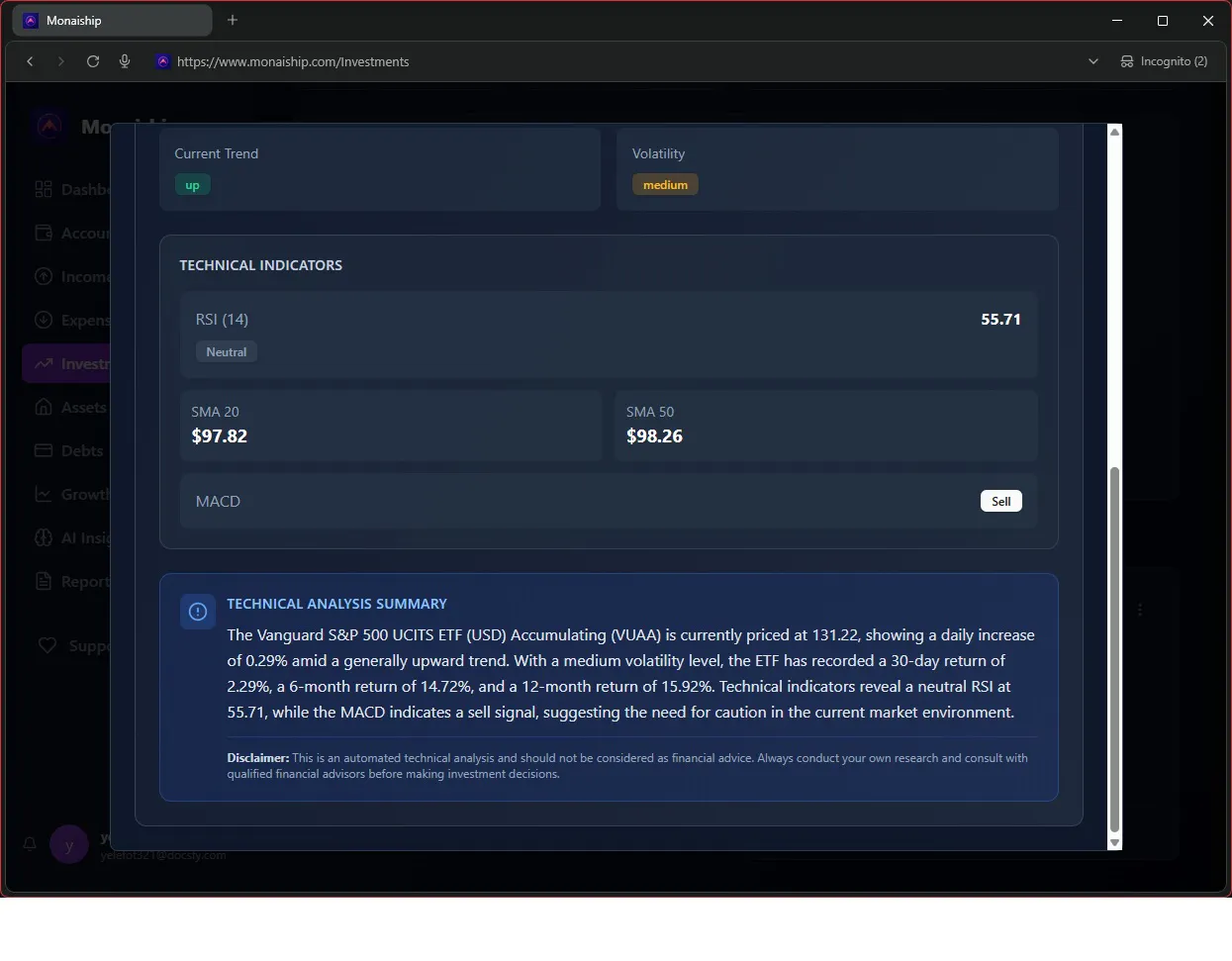Click the Disclaimer label text
Image resolution: width=1232 pixels, height=961 pixels.
[x=258, y=758]
